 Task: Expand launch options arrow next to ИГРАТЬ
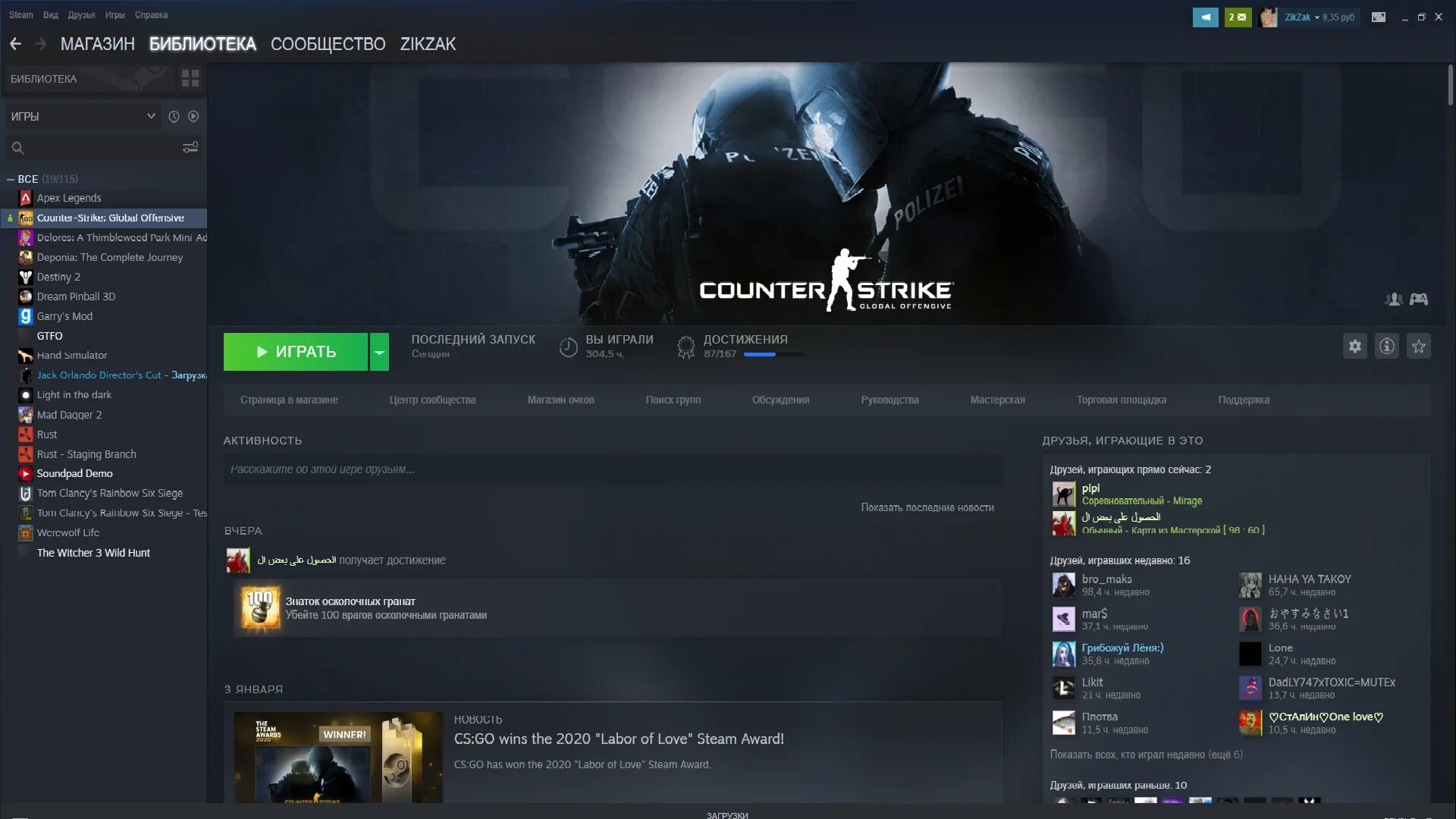379,352
